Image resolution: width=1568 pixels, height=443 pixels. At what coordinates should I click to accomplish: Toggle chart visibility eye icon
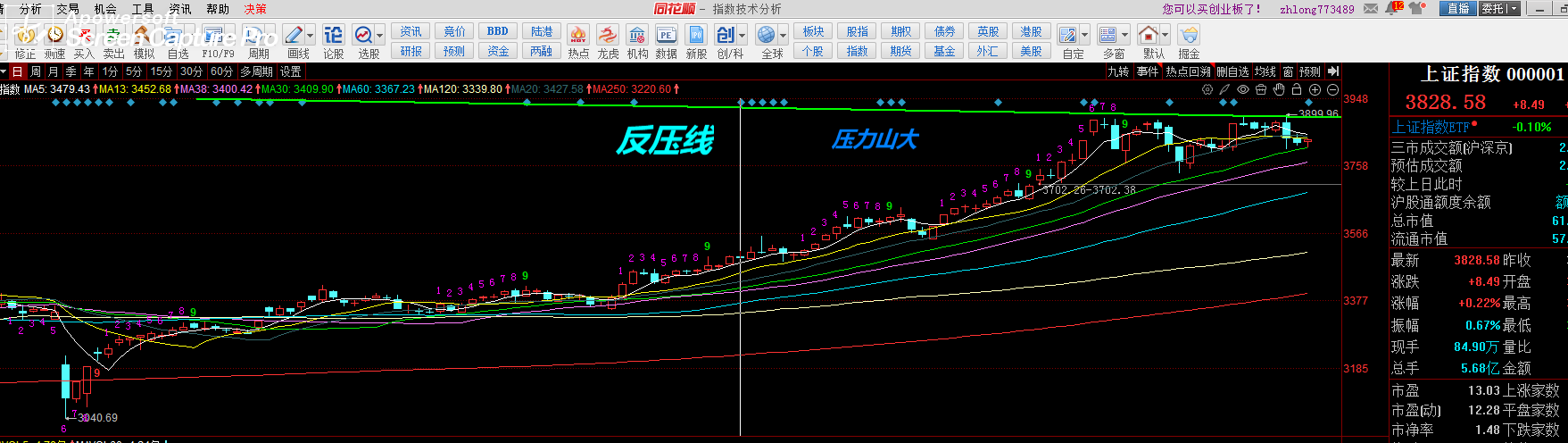pos(1243,89)
